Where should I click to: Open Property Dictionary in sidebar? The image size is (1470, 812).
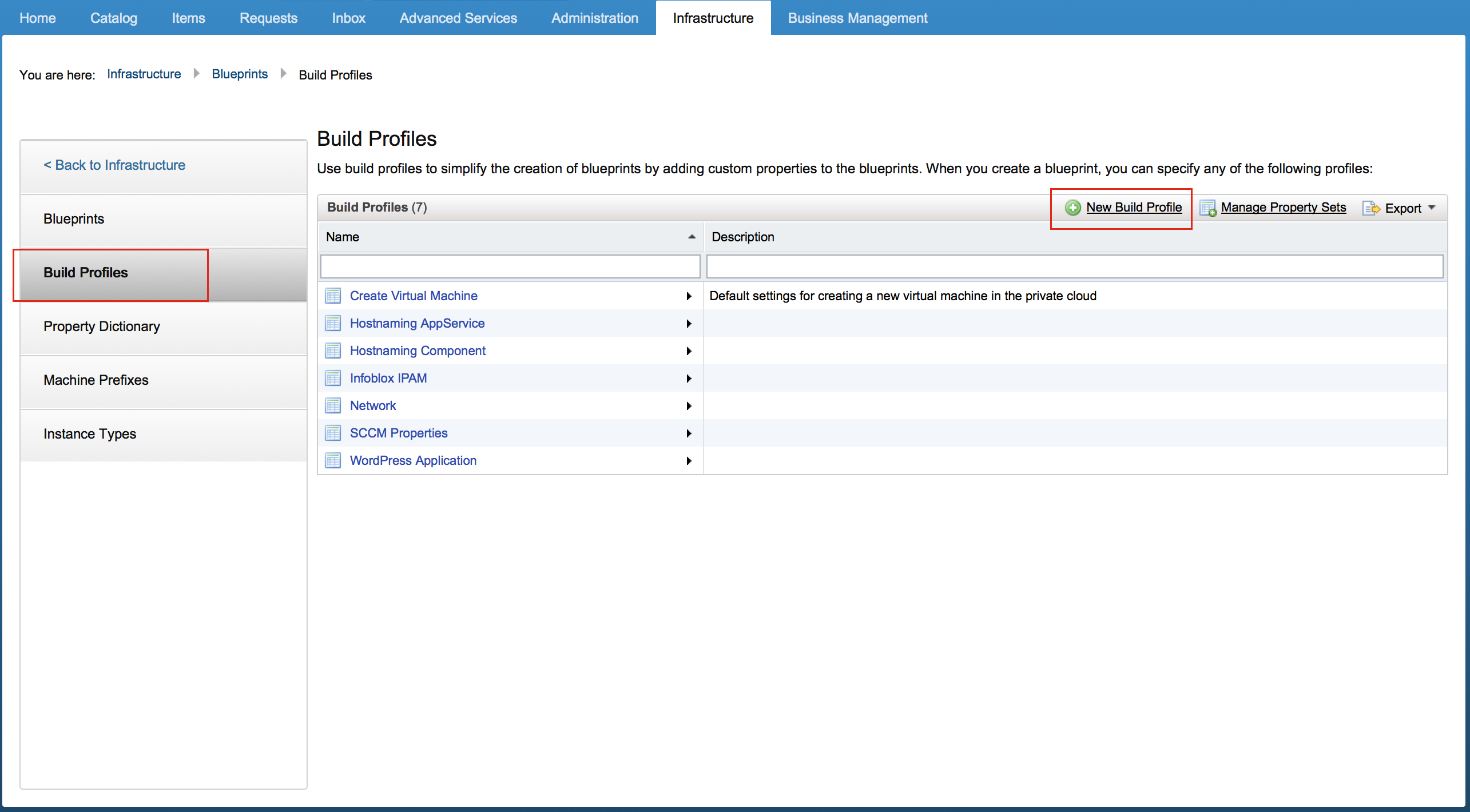pyautogui.click(x=102, y=326)
